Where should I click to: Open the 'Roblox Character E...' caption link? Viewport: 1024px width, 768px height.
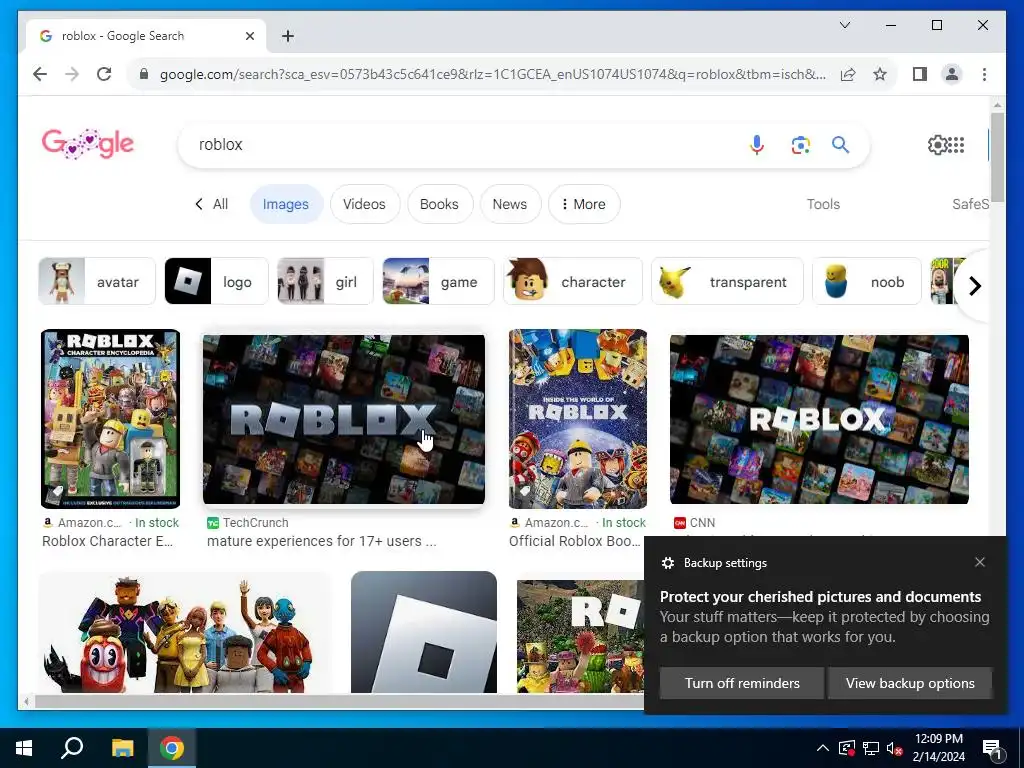coord(108,541)
